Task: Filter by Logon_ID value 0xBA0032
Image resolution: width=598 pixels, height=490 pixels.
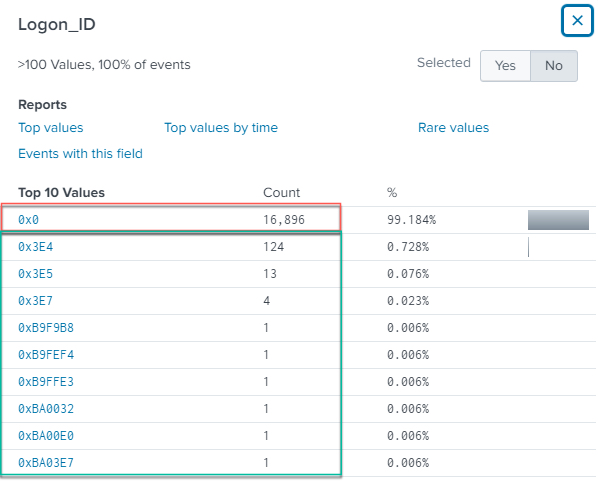Action: click(46, 409)
